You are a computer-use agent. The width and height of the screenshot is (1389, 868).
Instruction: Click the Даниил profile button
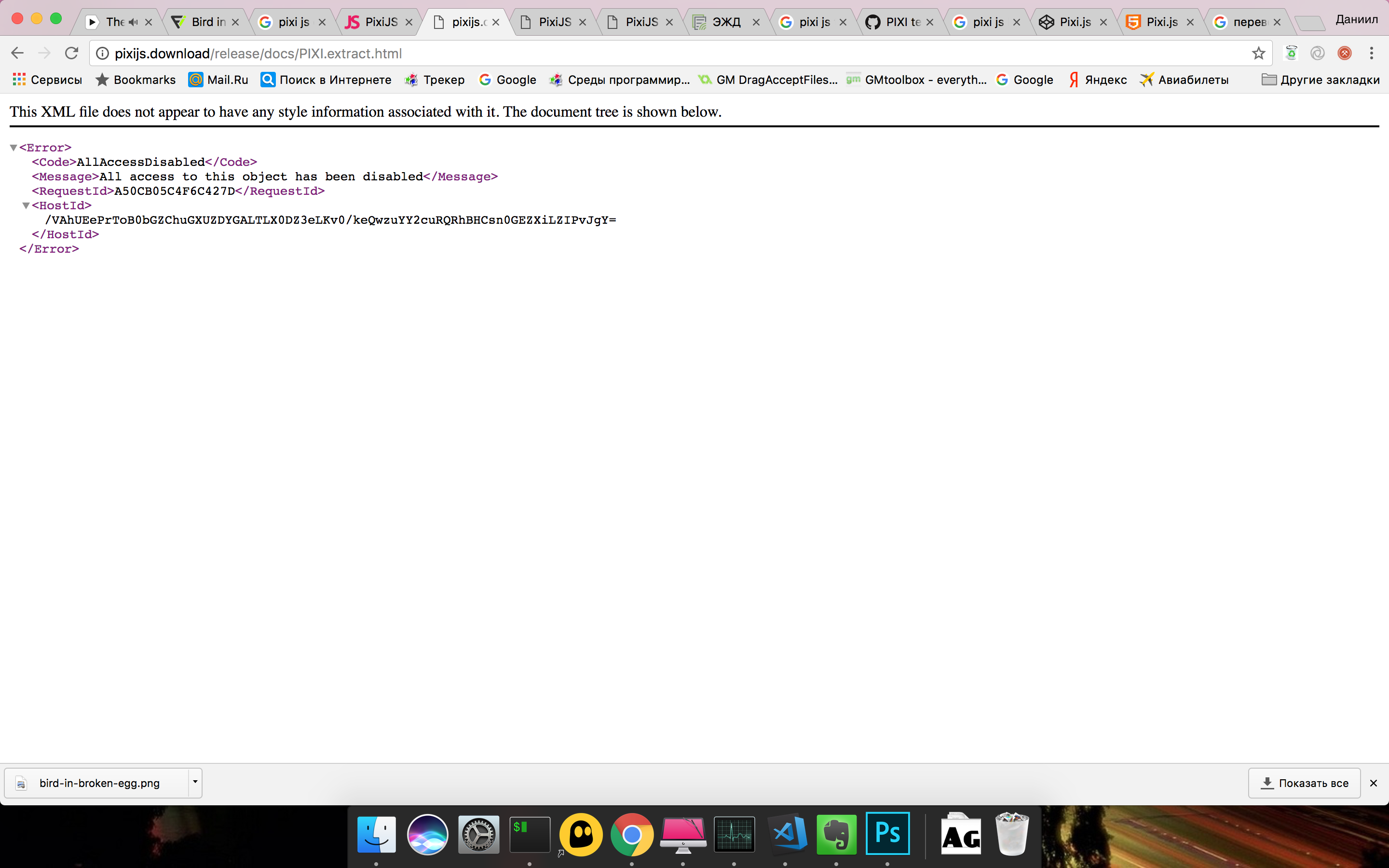1356,19
